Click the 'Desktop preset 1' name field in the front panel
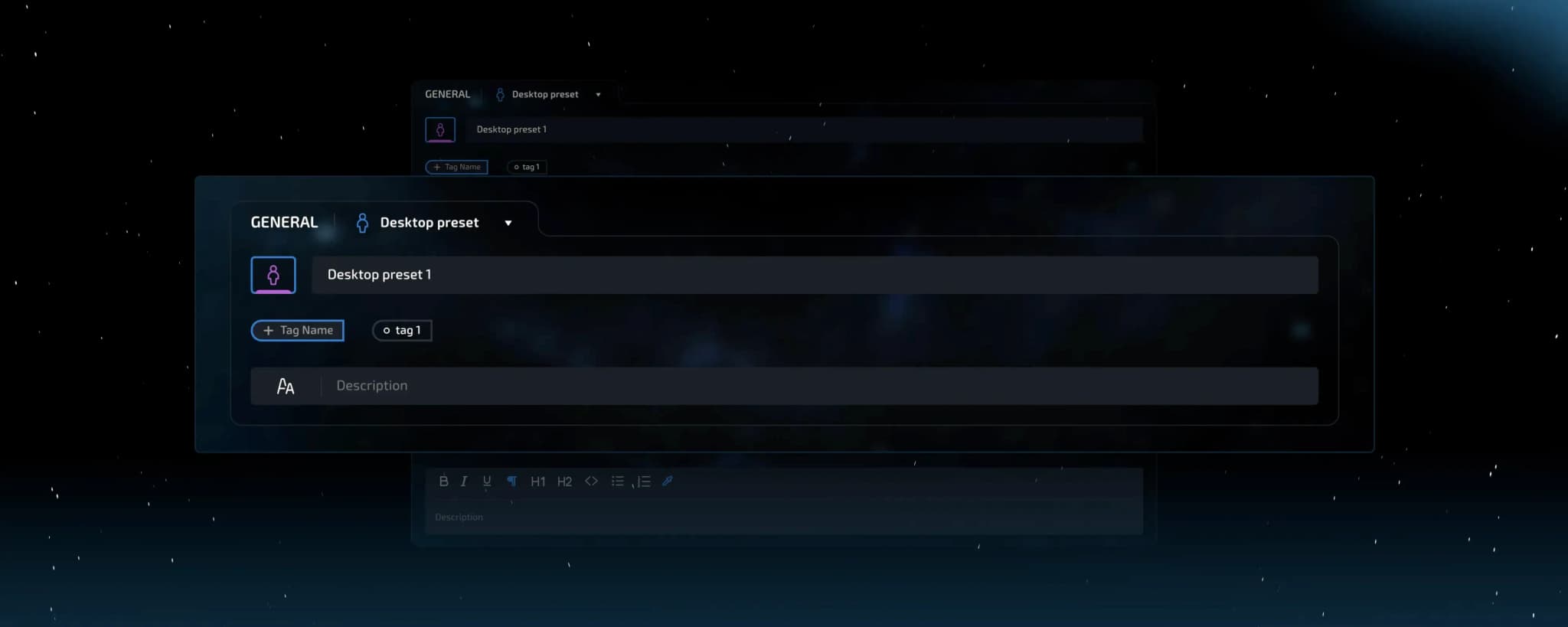 tap(814, 275)
